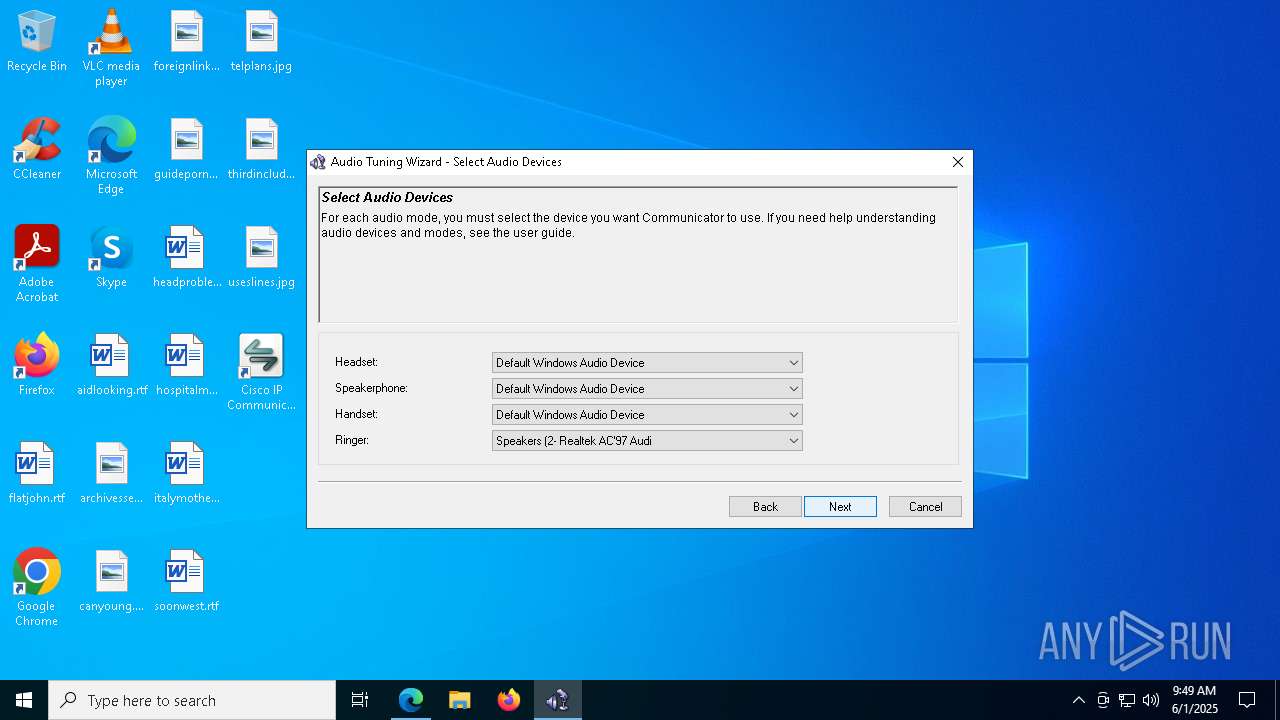Select the useslines.jpg desktop file

[261, 257]
